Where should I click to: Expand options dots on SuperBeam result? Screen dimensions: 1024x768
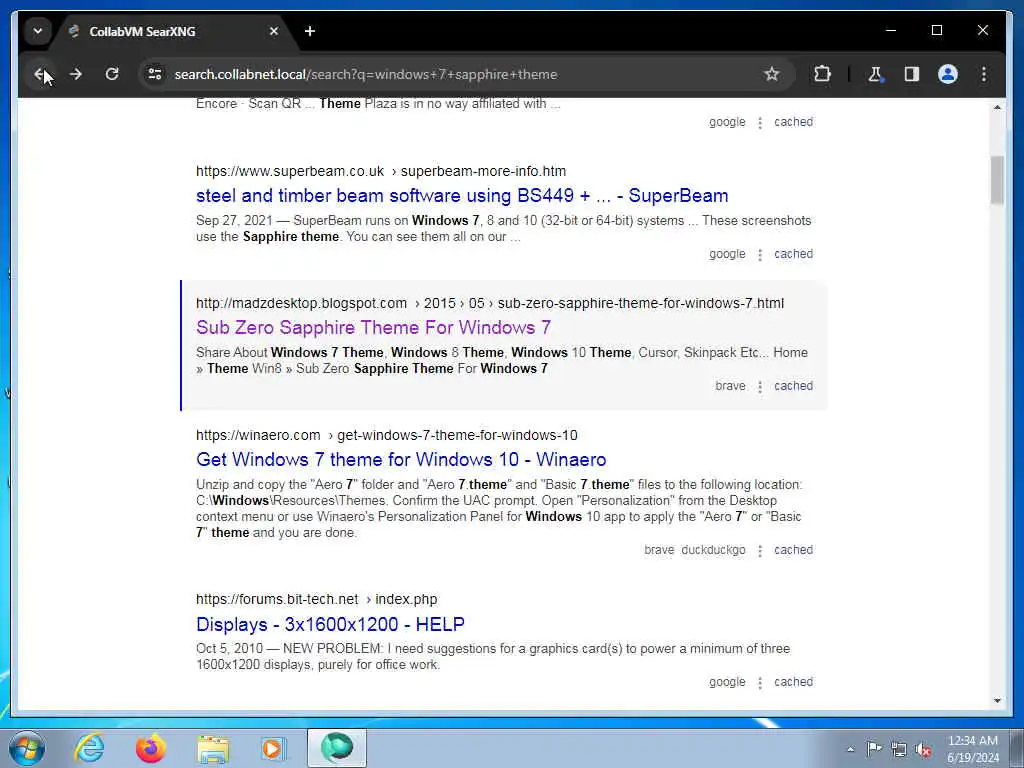[x=760, y=254]
